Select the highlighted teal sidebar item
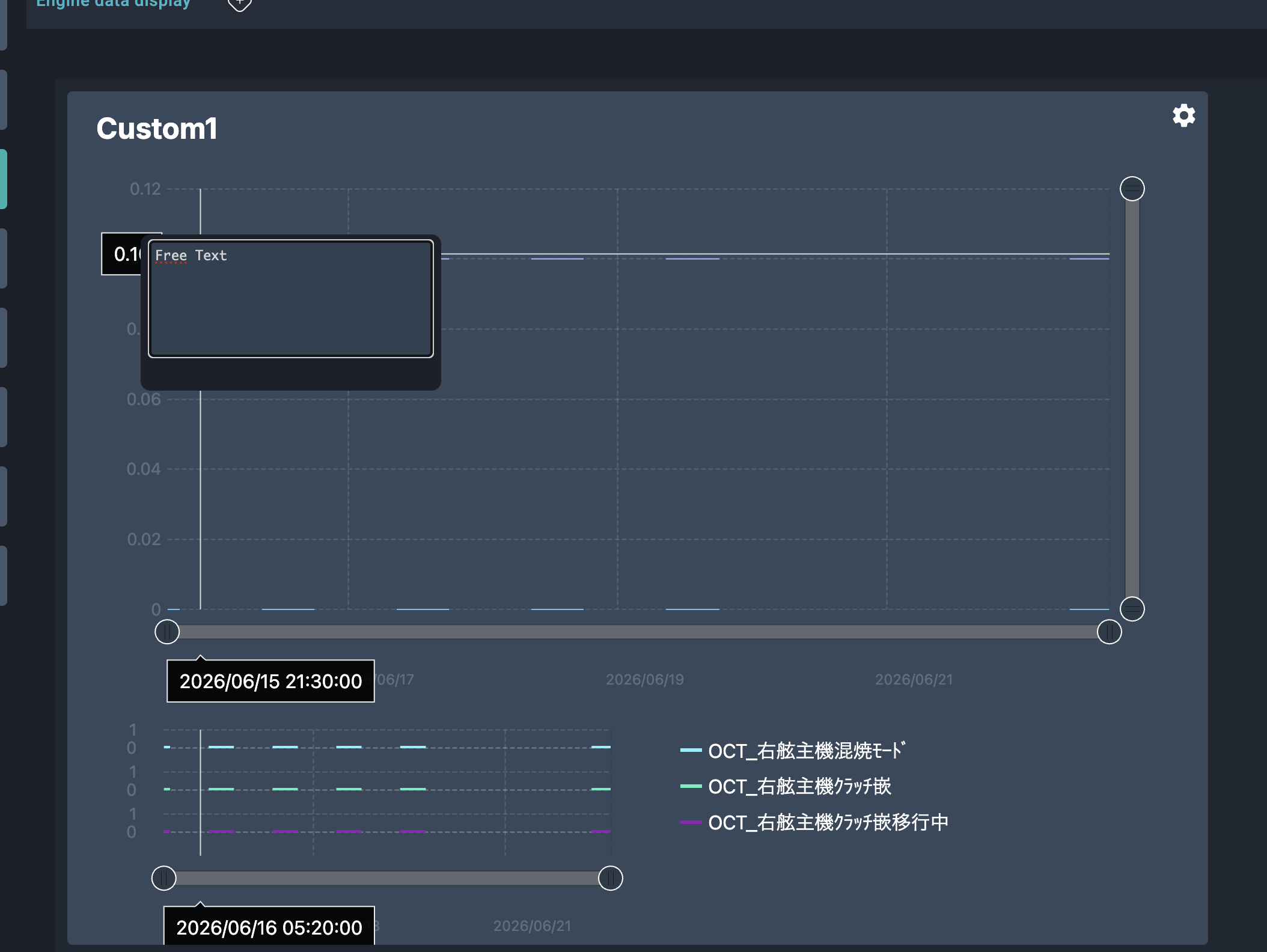The height and width of the screenshot is (952, 1267). (4, 178)
